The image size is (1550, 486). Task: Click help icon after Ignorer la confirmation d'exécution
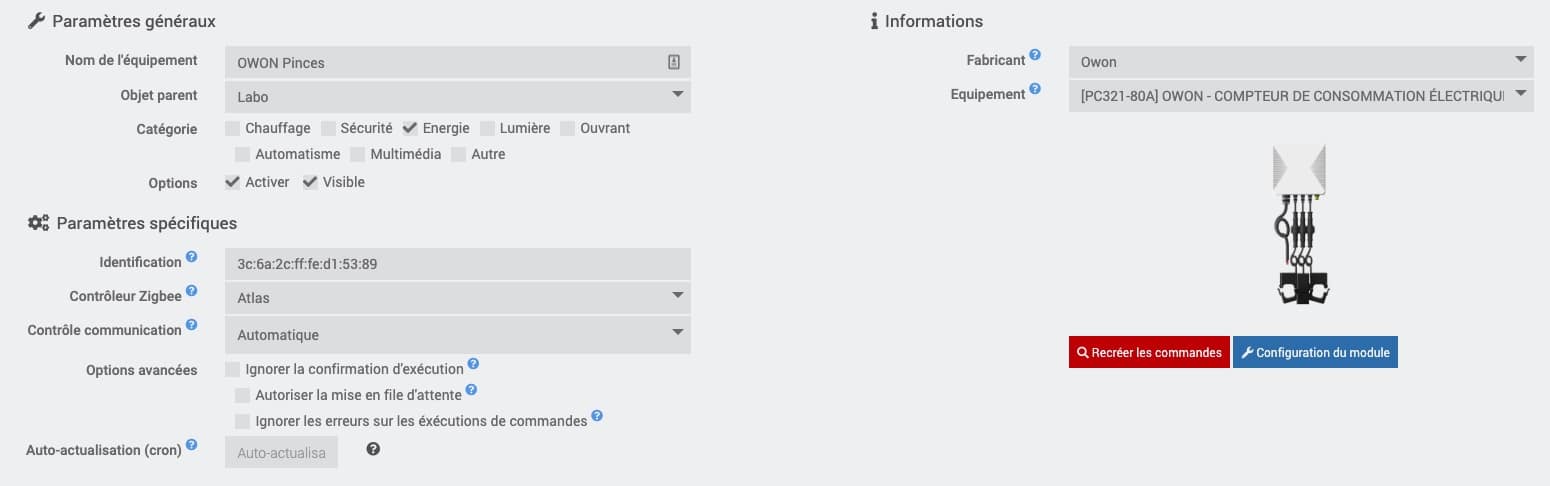point(473,364)
